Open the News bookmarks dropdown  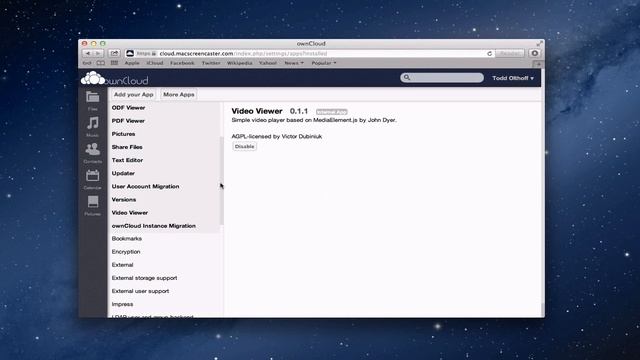pos(294,63)
